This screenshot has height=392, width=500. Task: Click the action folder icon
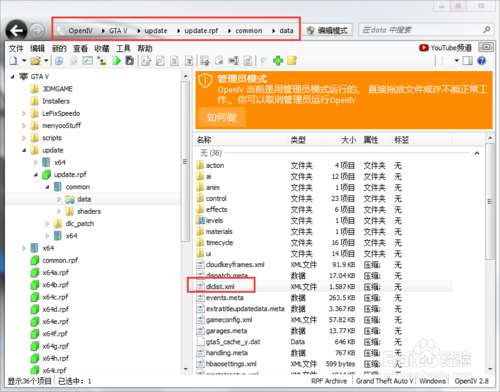[200, 165]
